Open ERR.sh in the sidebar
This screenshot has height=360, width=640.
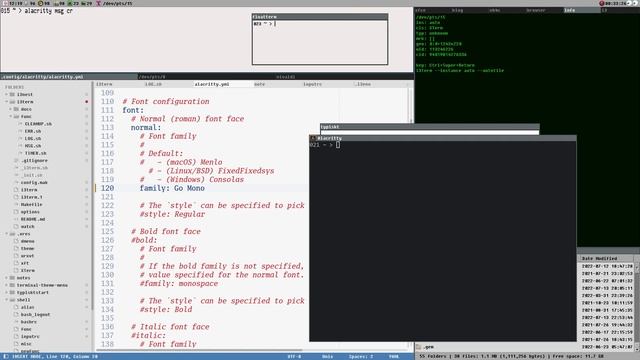click(33, 131)
